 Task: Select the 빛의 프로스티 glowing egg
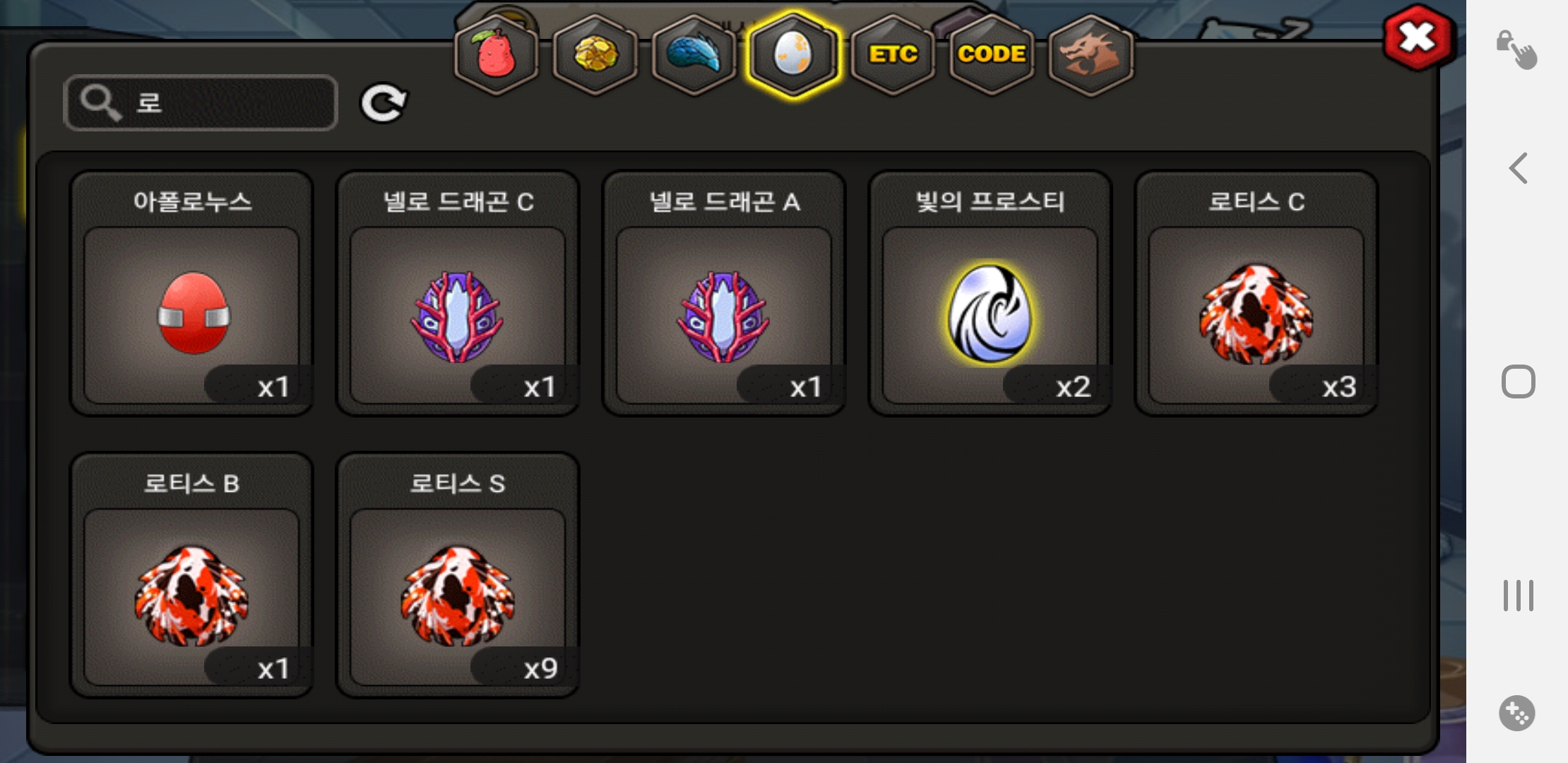[x=990, y=293]
